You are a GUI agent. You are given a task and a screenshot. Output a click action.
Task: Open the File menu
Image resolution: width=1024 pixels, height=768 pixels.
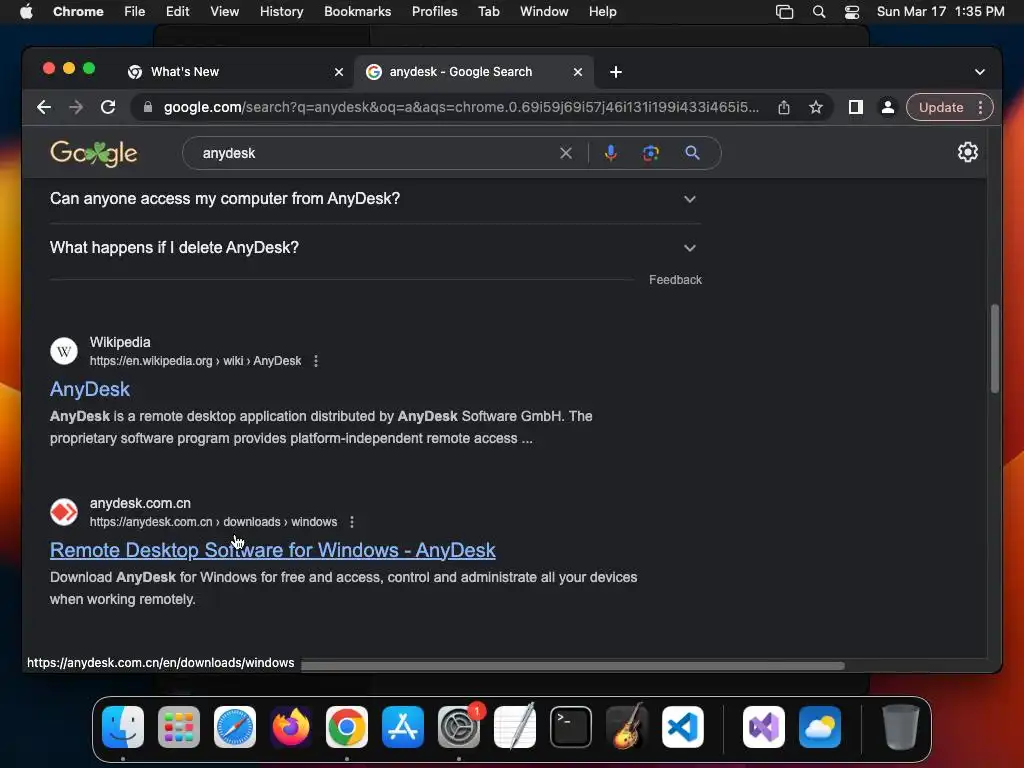point(135,12)
